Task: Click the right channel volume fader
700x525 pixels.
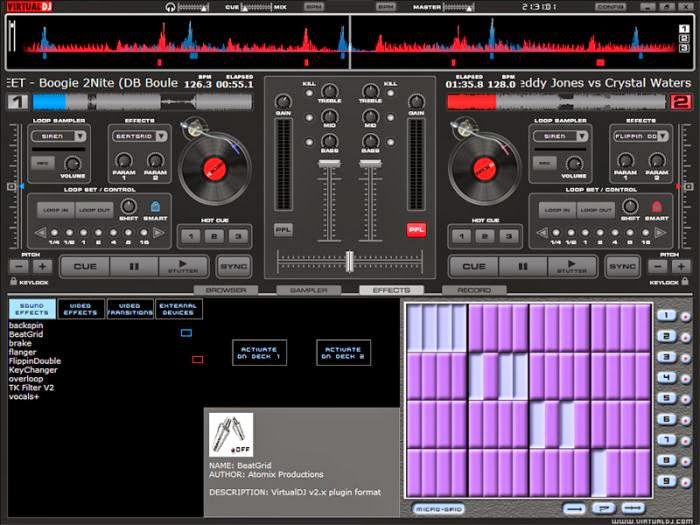Action: pyautogui.click(x=370, y=164)
